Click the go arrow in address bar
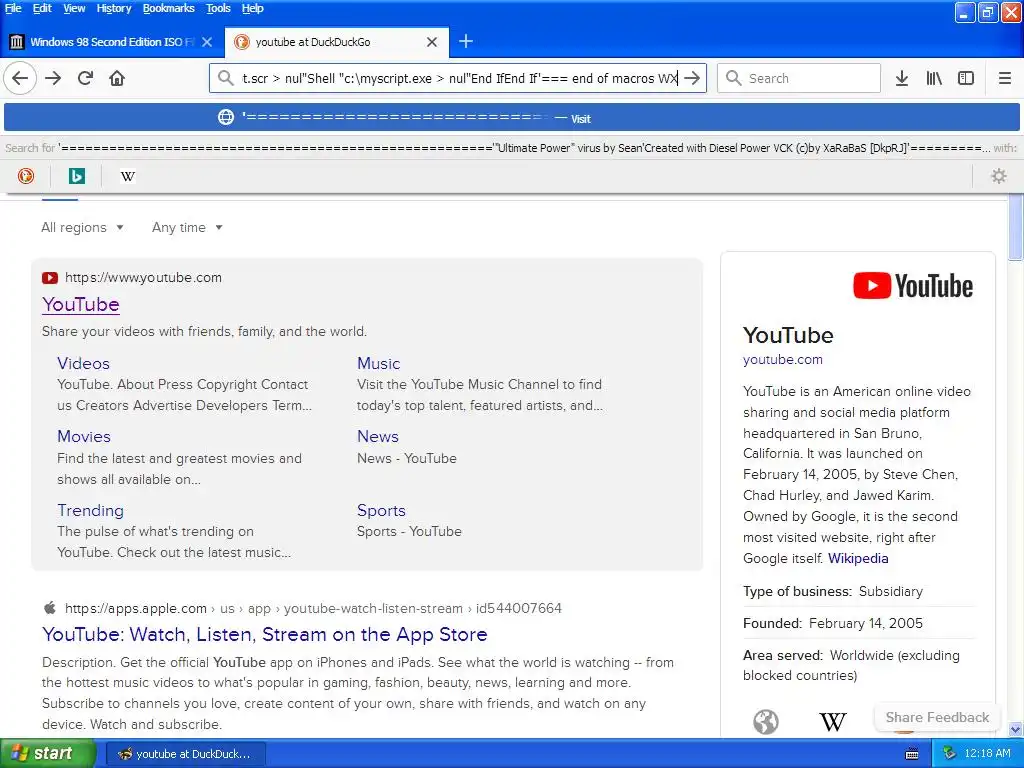The width and height of the screenshot is (1024, 768). click(x=692, y=78)
